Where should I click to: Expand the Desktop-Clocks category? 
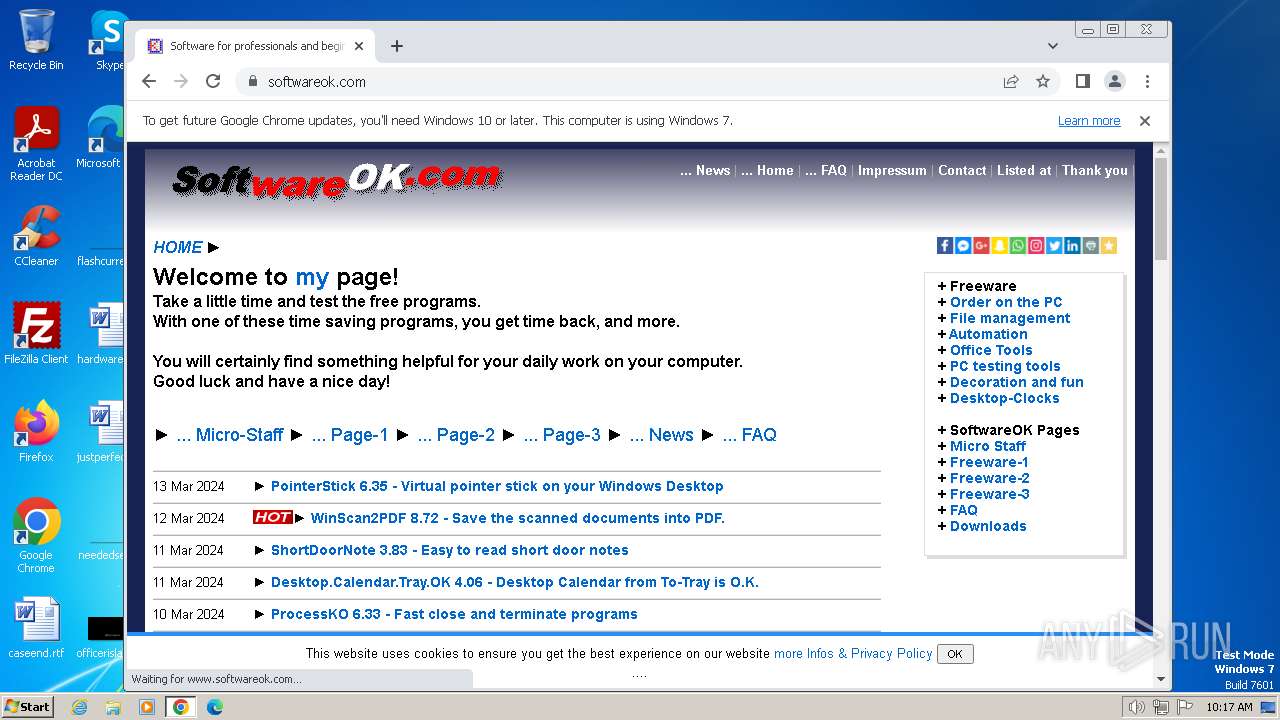coord(1004,398)
